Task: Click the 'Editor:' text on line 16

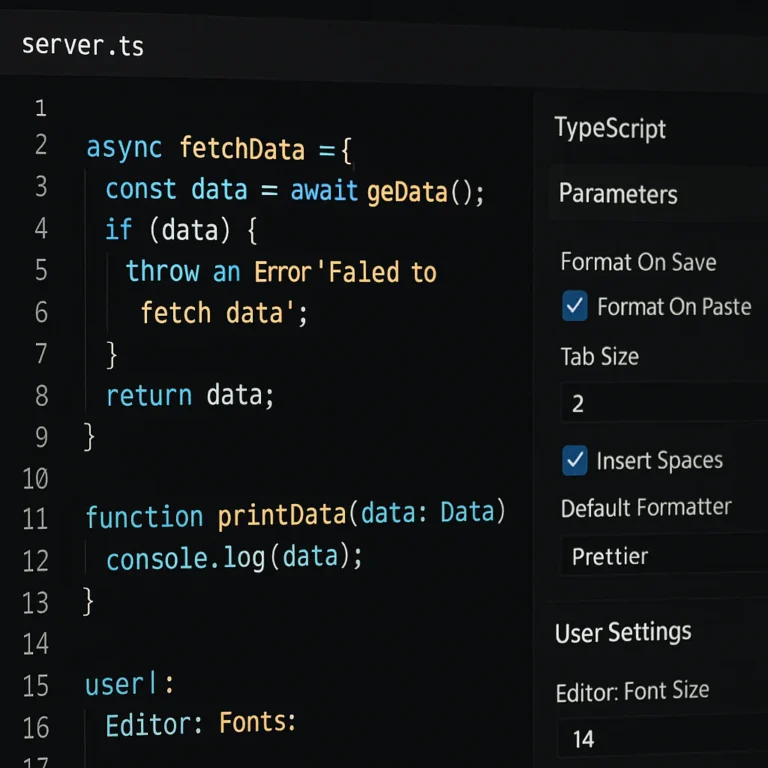Action: pyautogui.click(x=154, y=726)
